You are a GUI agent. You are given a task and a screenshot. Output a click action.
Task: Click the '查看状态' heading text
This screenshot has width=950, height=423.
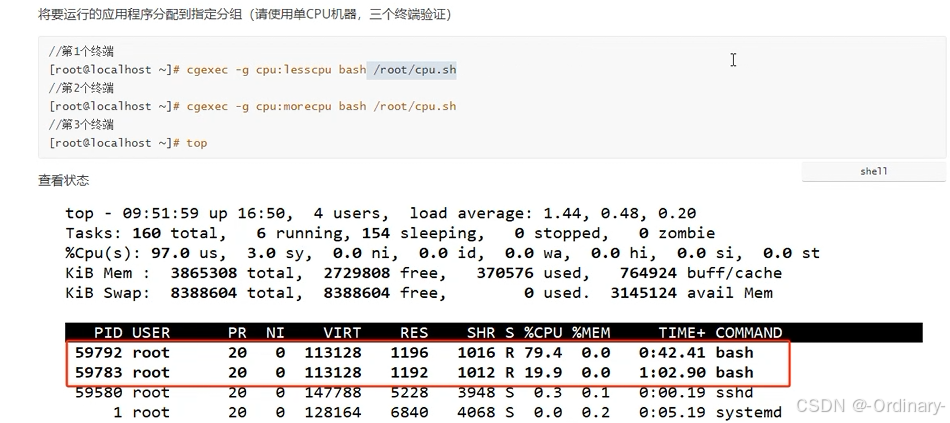click(x=64, y=181)
